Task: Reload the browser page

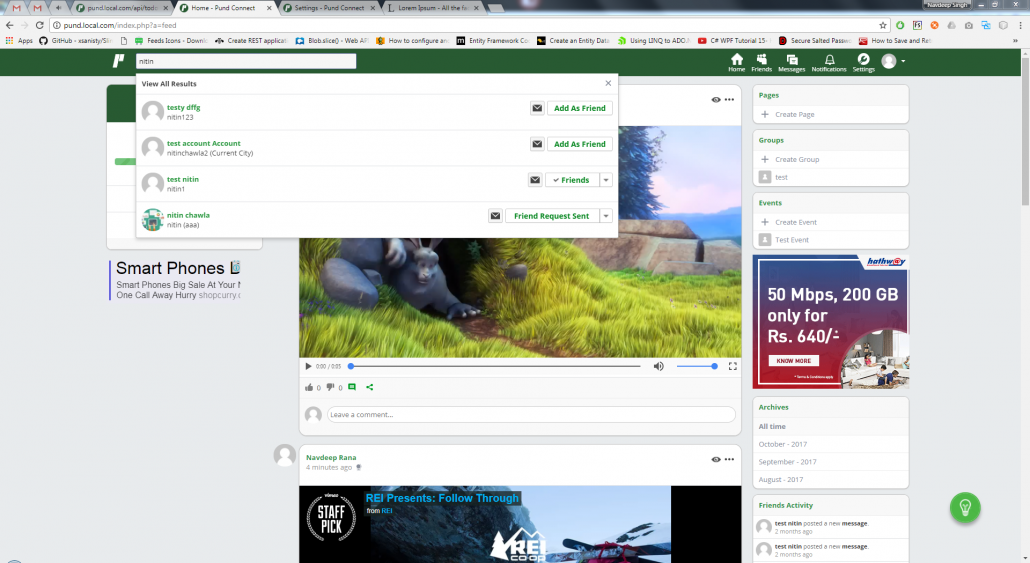Action: pyautogui.click(x=39, y=25)
